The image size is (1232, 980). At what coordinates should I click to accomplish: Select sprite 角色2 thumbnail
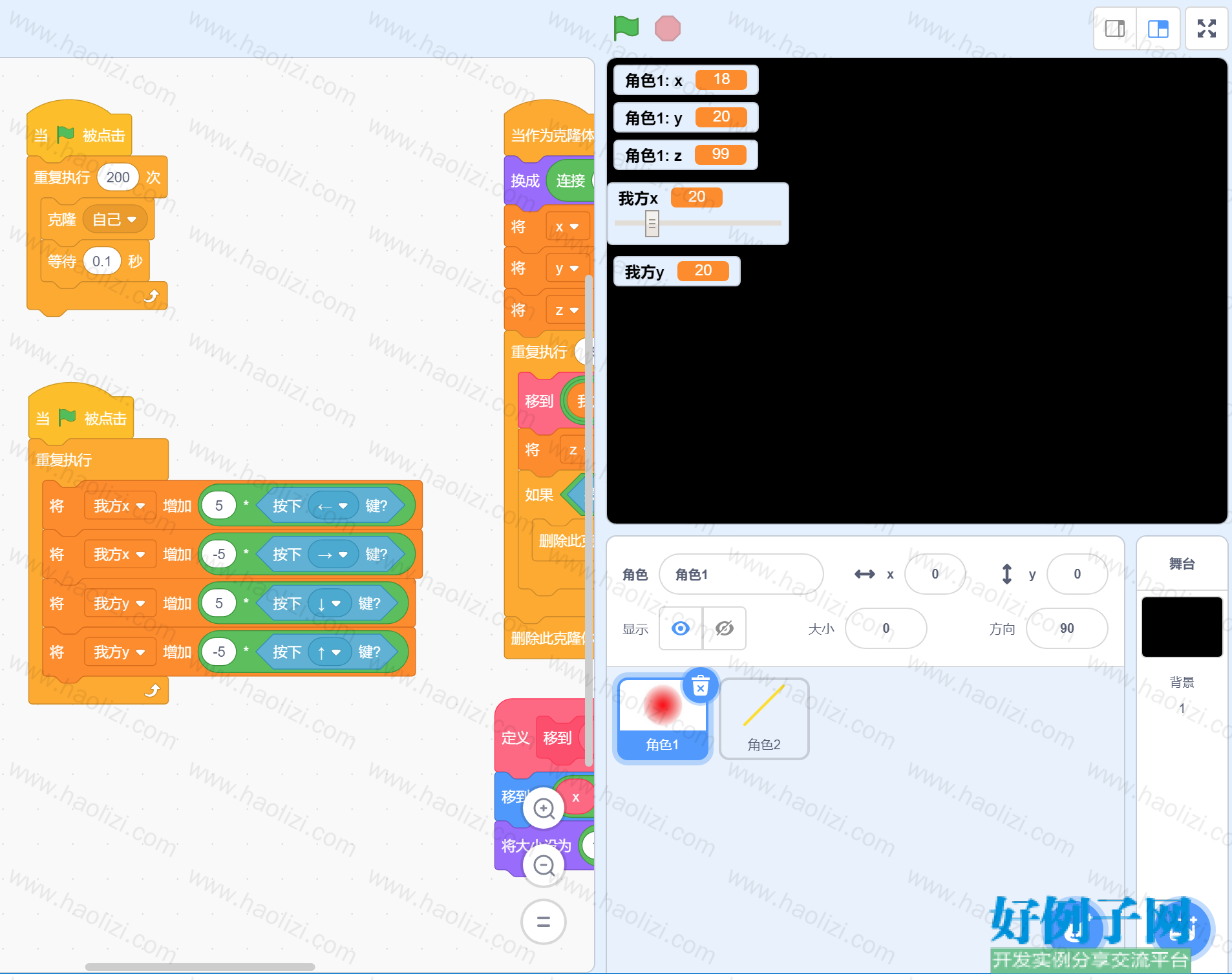(x=764, y=719)
